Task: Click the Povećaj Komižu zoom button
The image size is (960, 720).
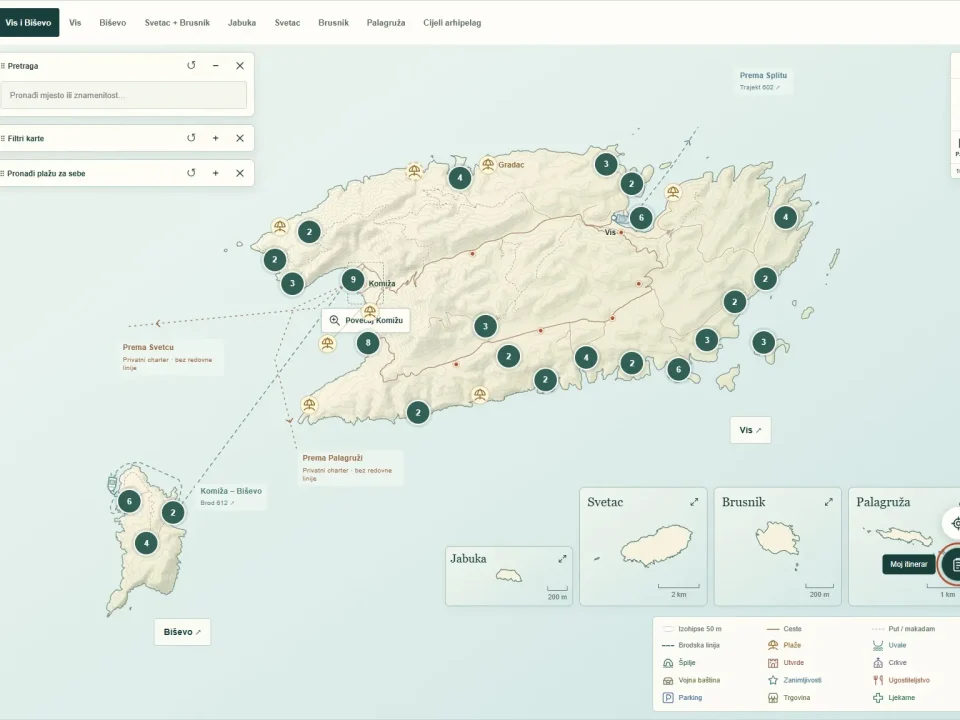Action: coord(366,320)
